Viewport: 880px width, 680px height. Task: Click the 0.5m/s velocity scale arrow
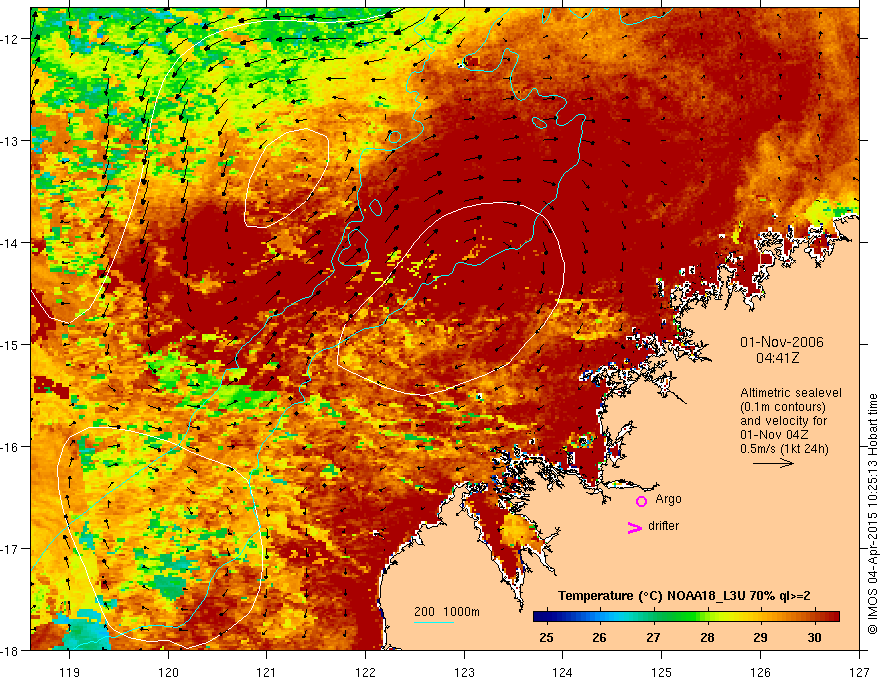pyautogui.click(x=773, y=463)
